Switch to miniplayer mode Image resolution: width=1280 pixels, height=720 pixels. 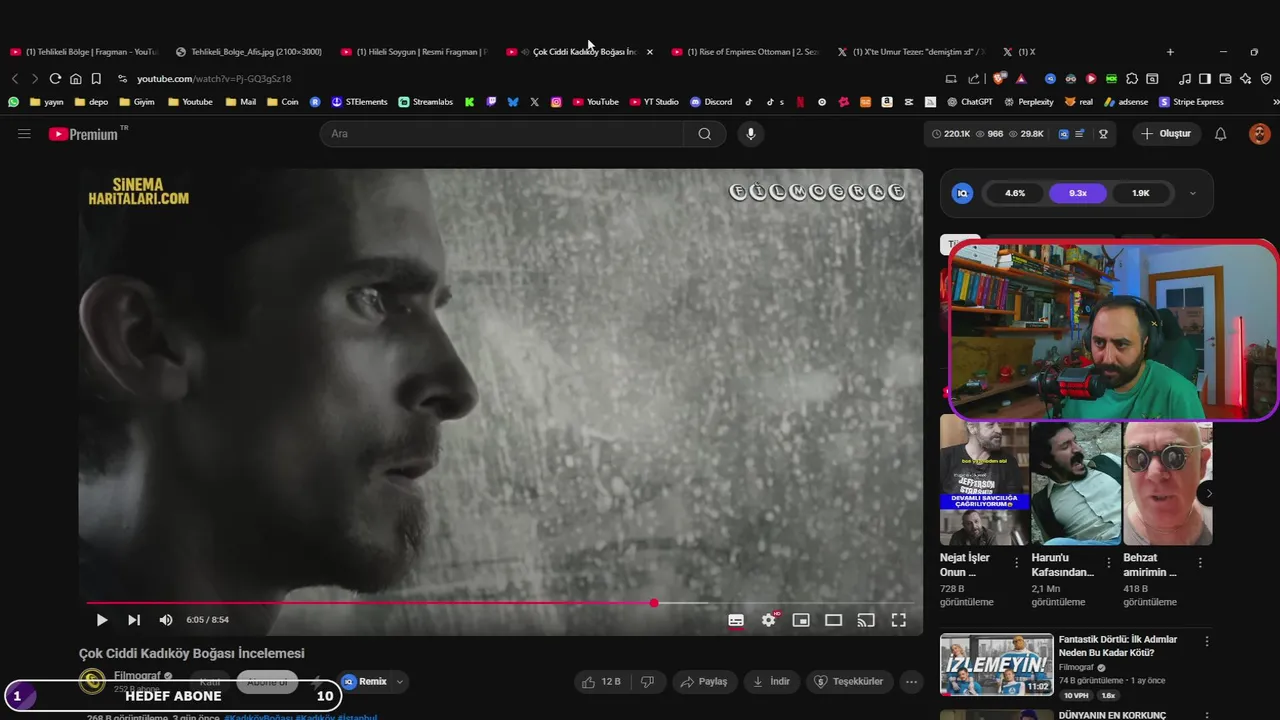[x=801, y=620]
